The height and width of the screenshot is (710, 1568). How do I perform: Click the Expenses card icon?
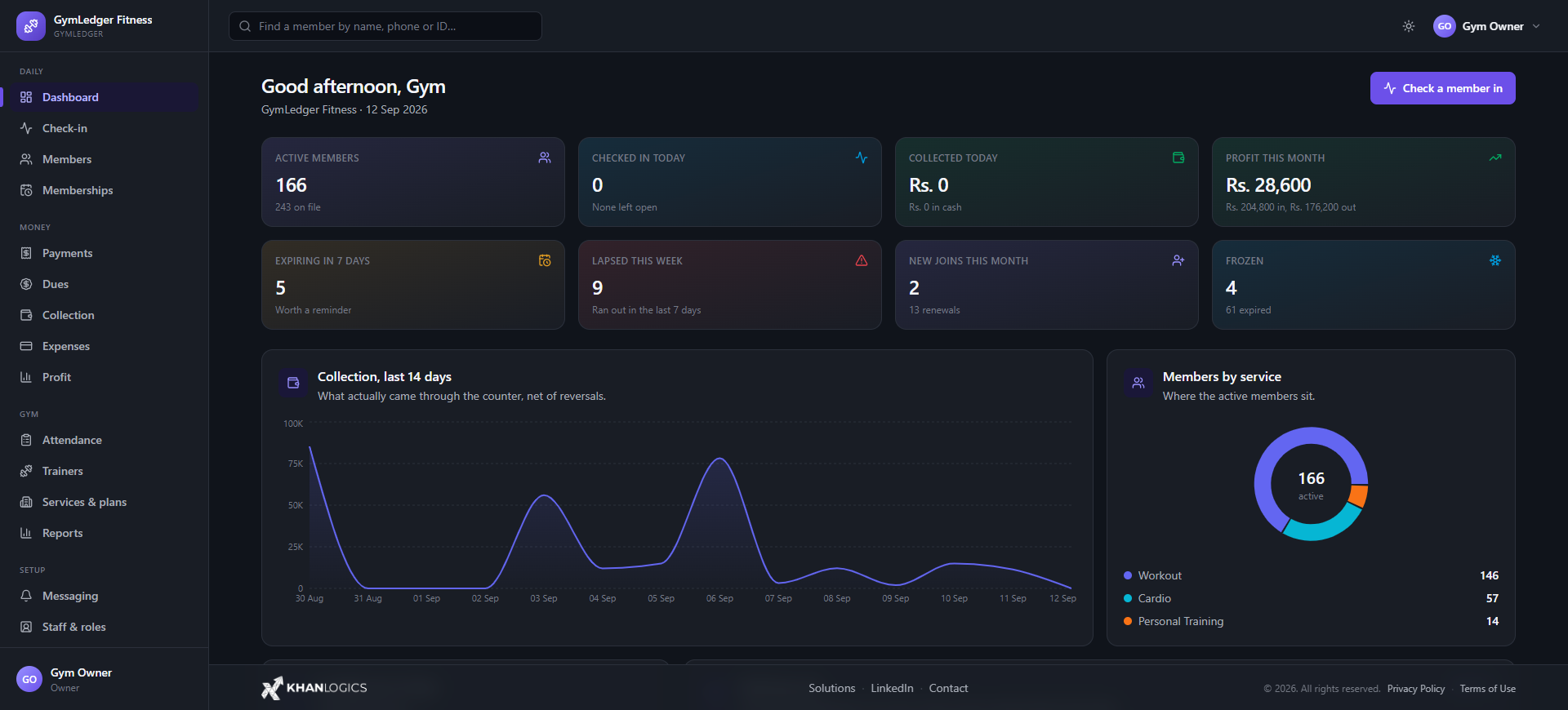point(26,346)
